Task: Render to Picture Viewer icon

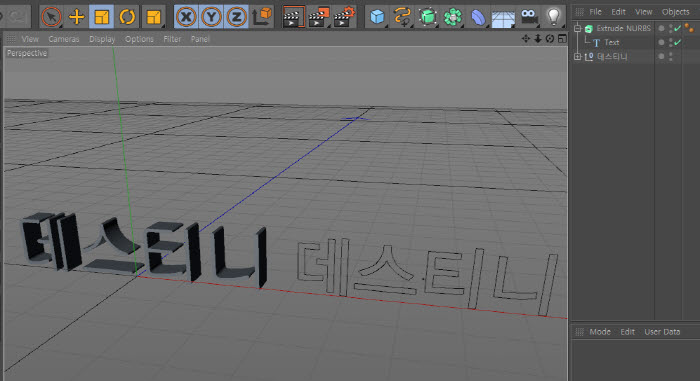Action: tap(319, 17)
